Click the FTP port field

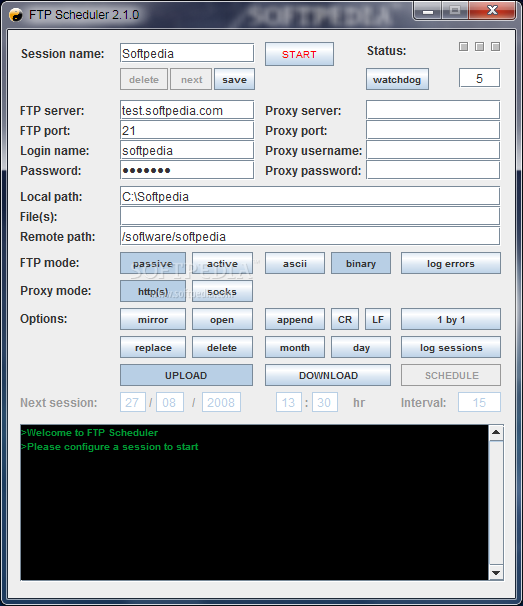[x=187, y=130]
